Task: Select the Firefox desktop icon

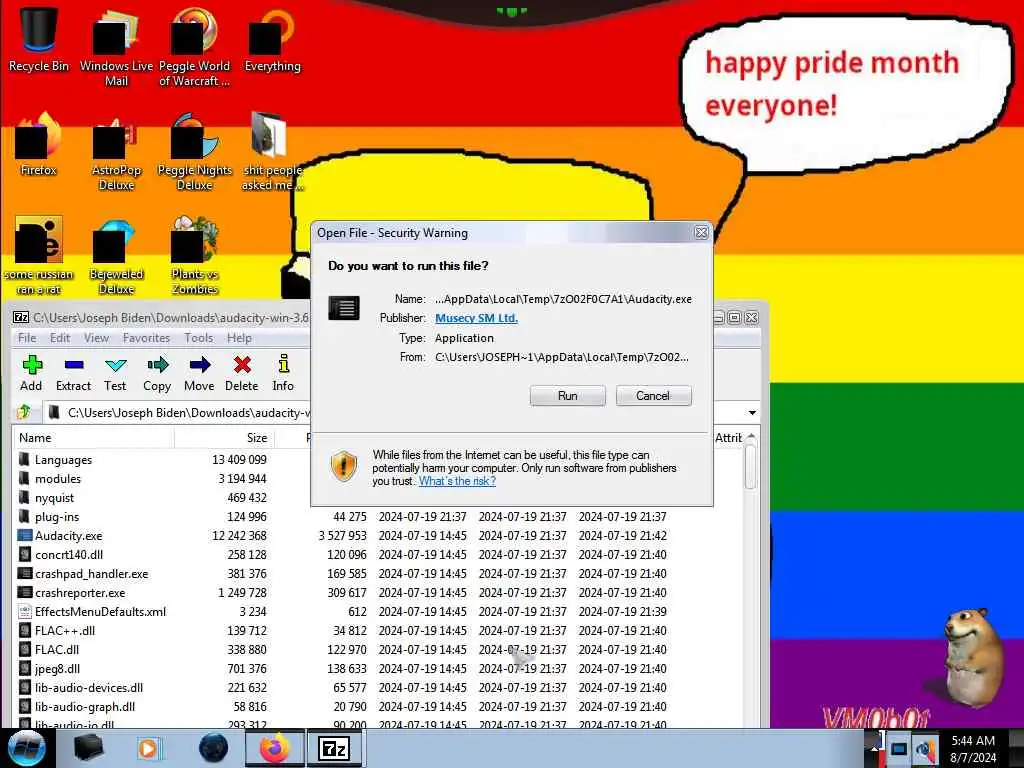Action: [39, 144]
